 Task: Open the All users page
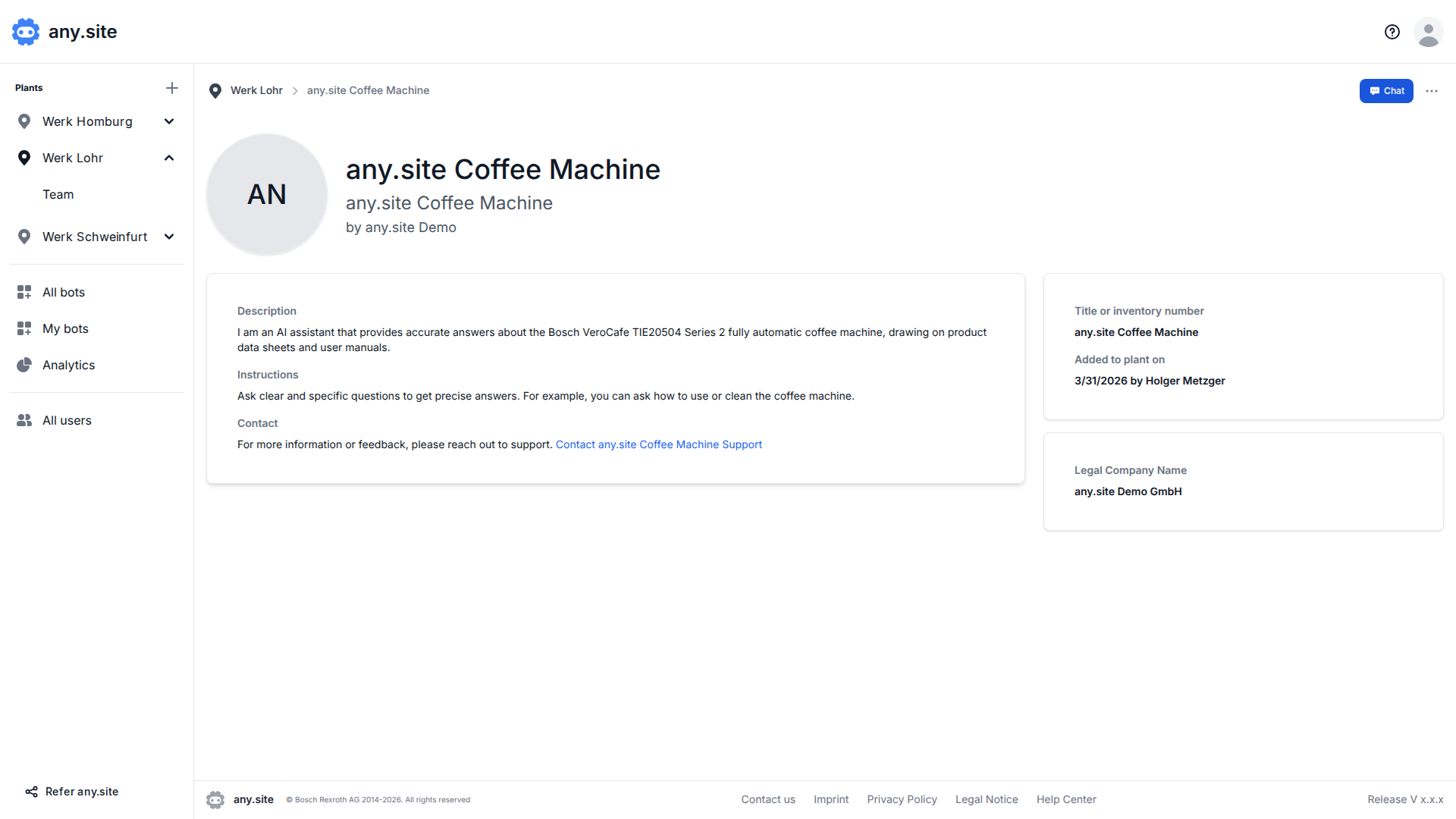pyautogui.click(x=67, y=420)
